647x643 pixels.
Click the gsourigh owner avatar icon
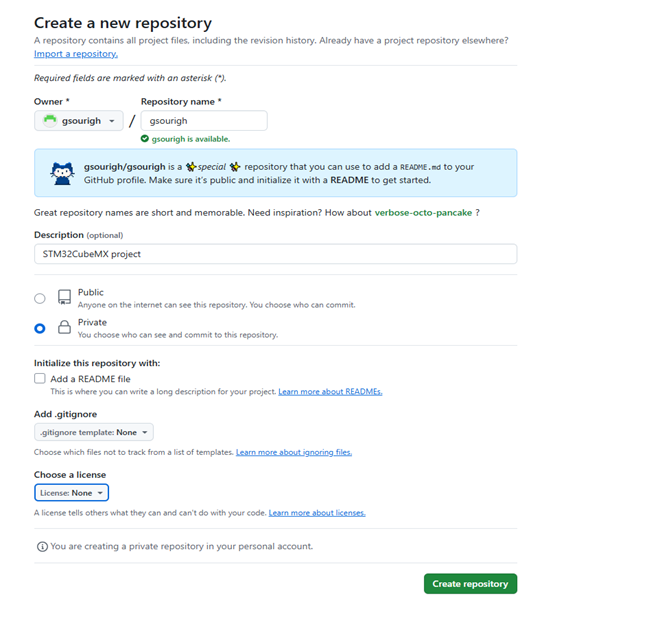pos(50,121)
